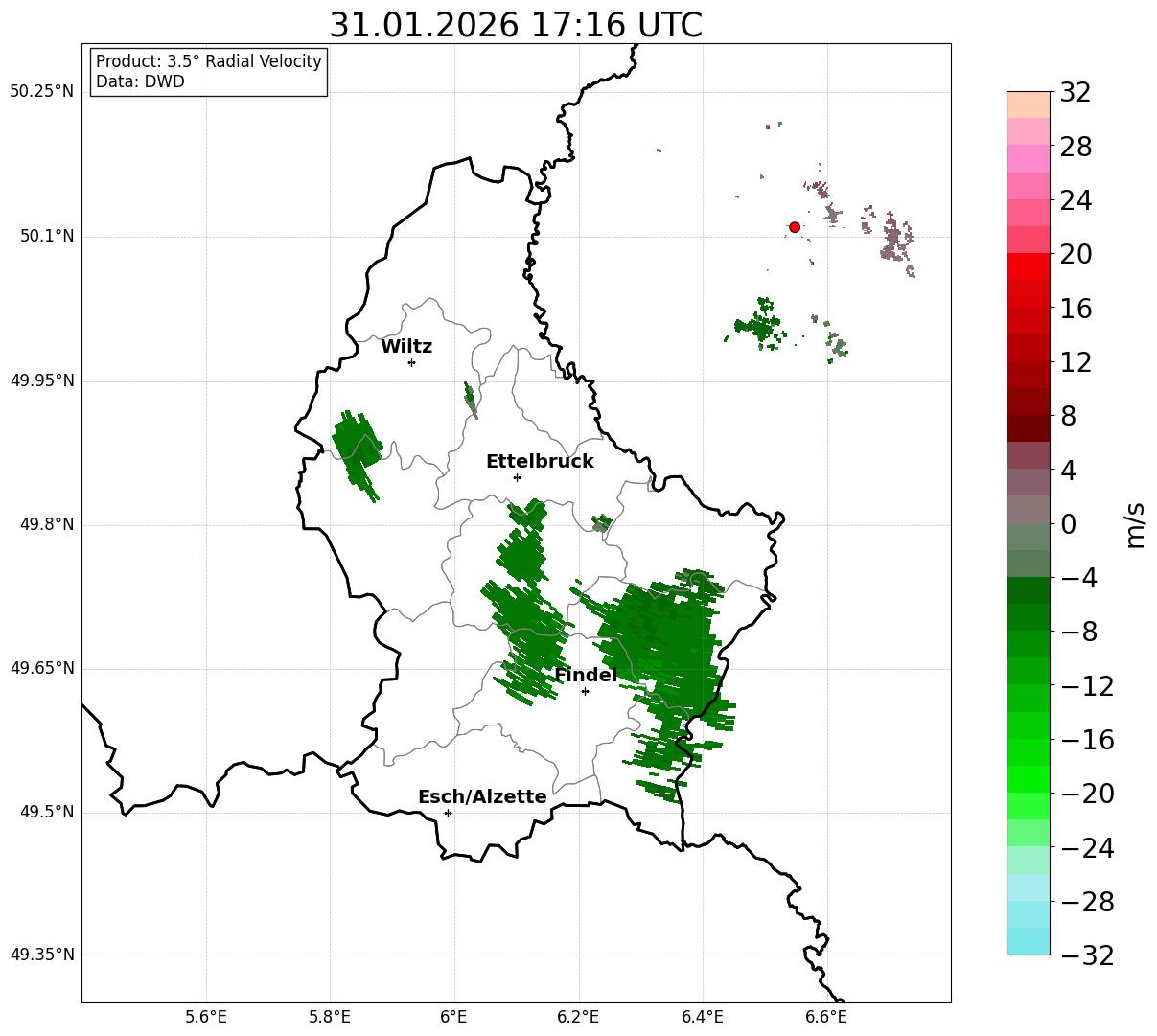Screen dimensions: 1157x1036
Task: Click the colorbar tick value −8
Action: pyautogui.click(x=1079, y=633)
